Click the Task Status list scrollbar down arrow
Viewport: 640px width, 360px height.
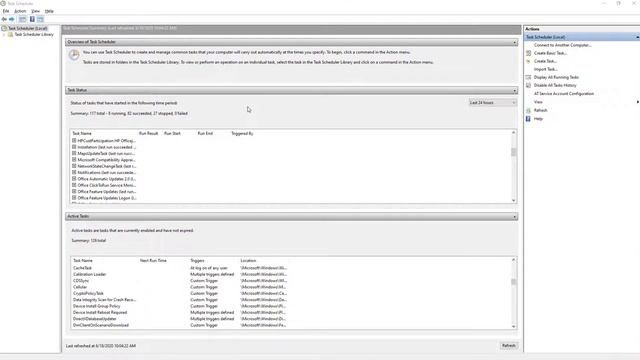(513, 200)
